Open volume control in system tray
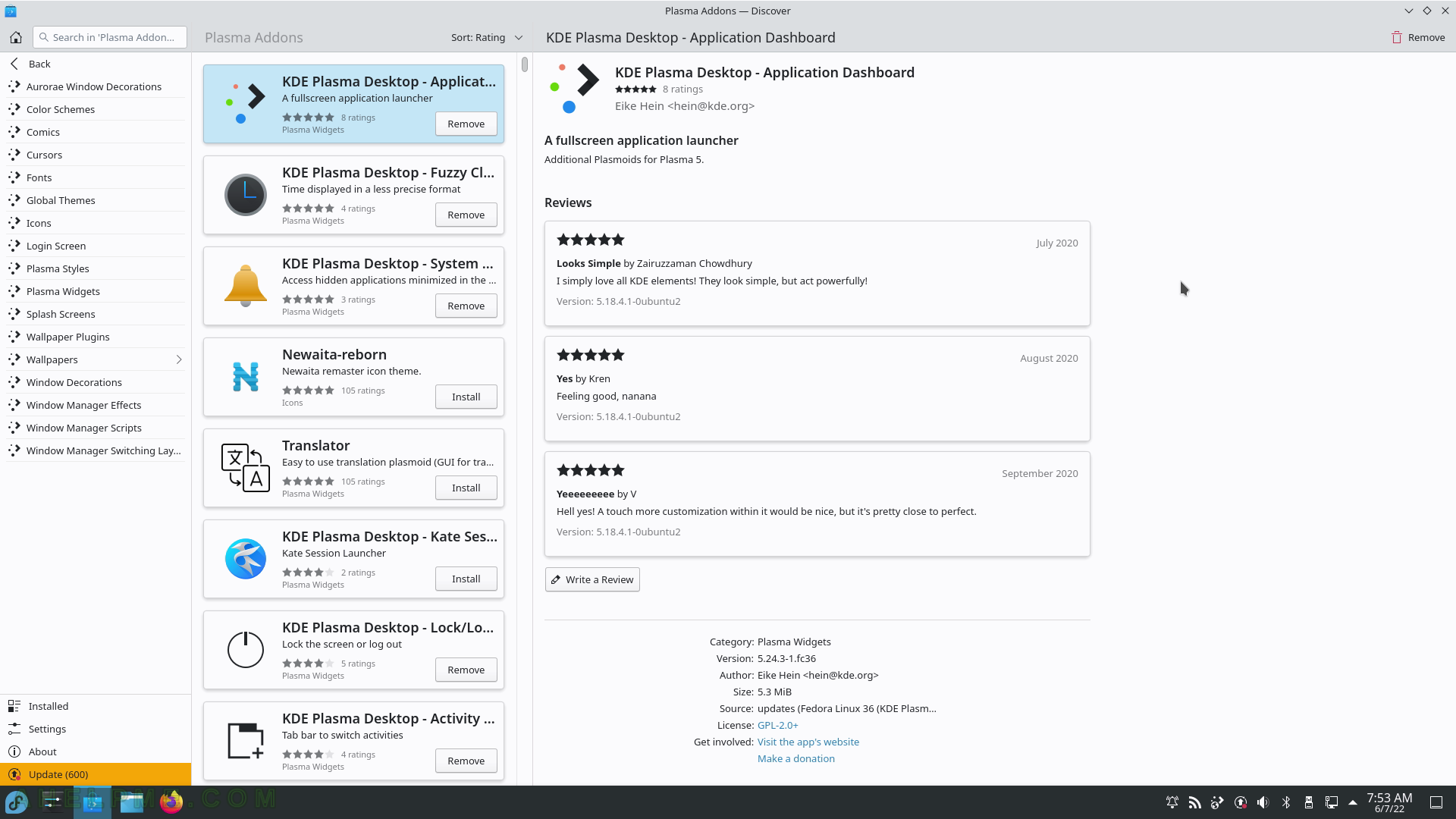1456x819 pixels. point(1263,802)
